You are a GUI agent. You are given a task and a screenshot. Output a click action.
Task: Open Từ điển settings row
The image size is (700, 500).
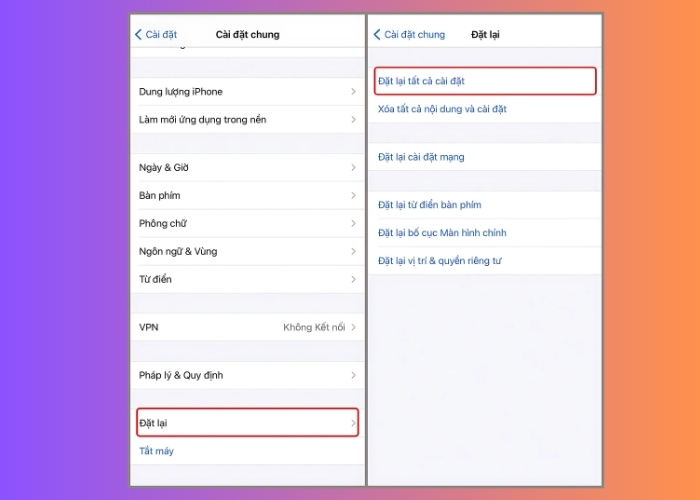(155, 280)
